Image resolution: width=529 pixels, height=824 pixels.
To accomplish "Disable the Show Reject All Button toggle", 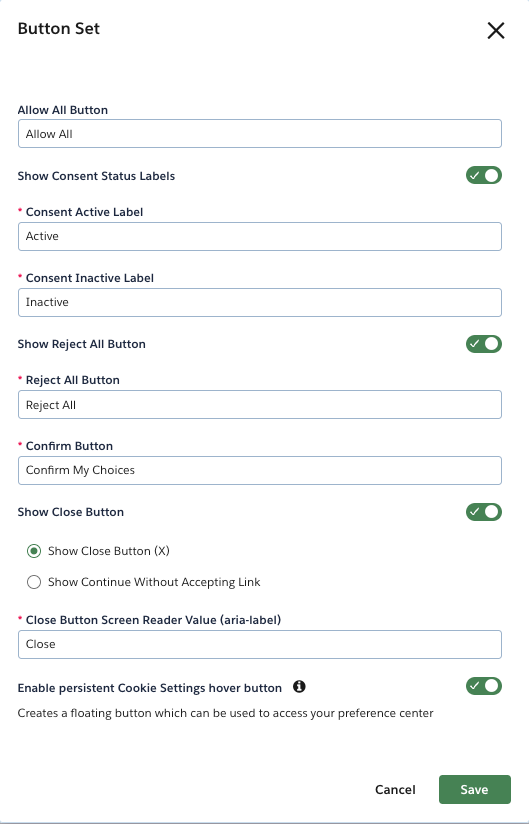I will 483,344.
